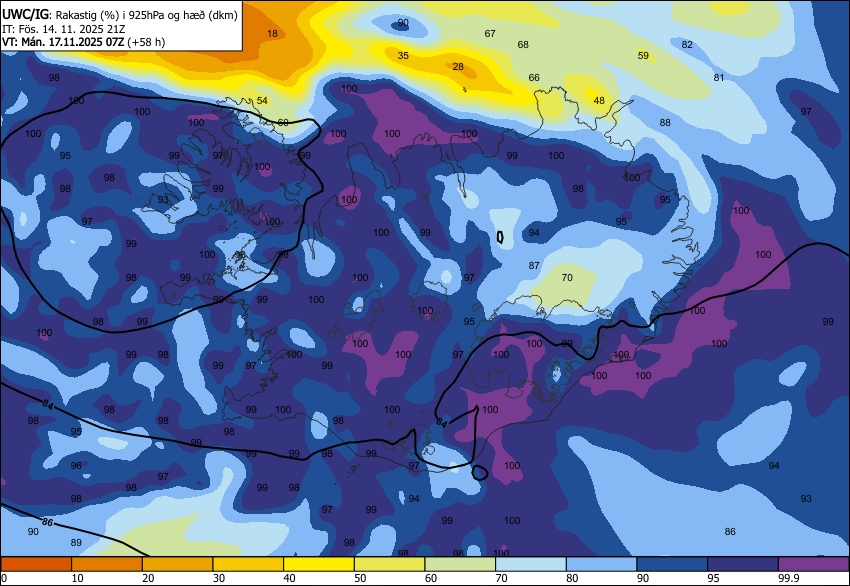Click the 70–80 pale blue legend segment
Screen dimensions: 850x586
click(531, 564)
